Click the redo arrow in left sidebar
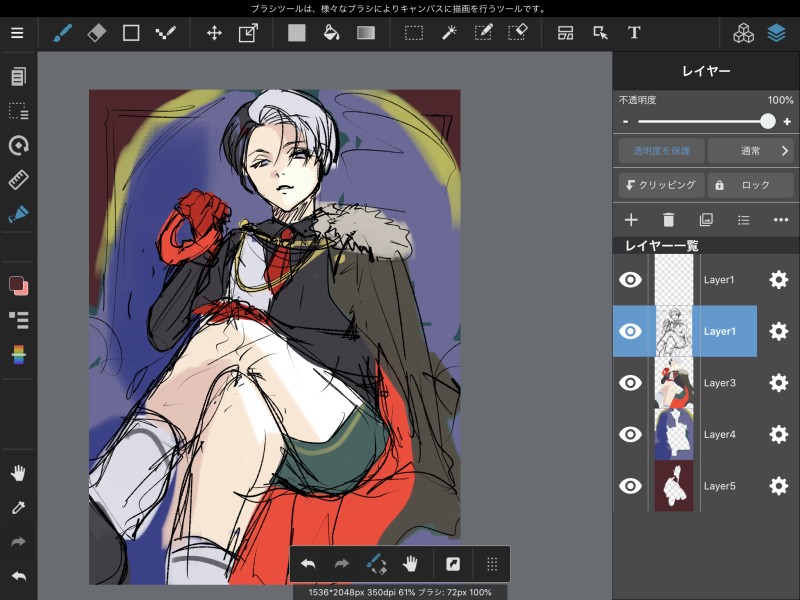 click(18, 542)
